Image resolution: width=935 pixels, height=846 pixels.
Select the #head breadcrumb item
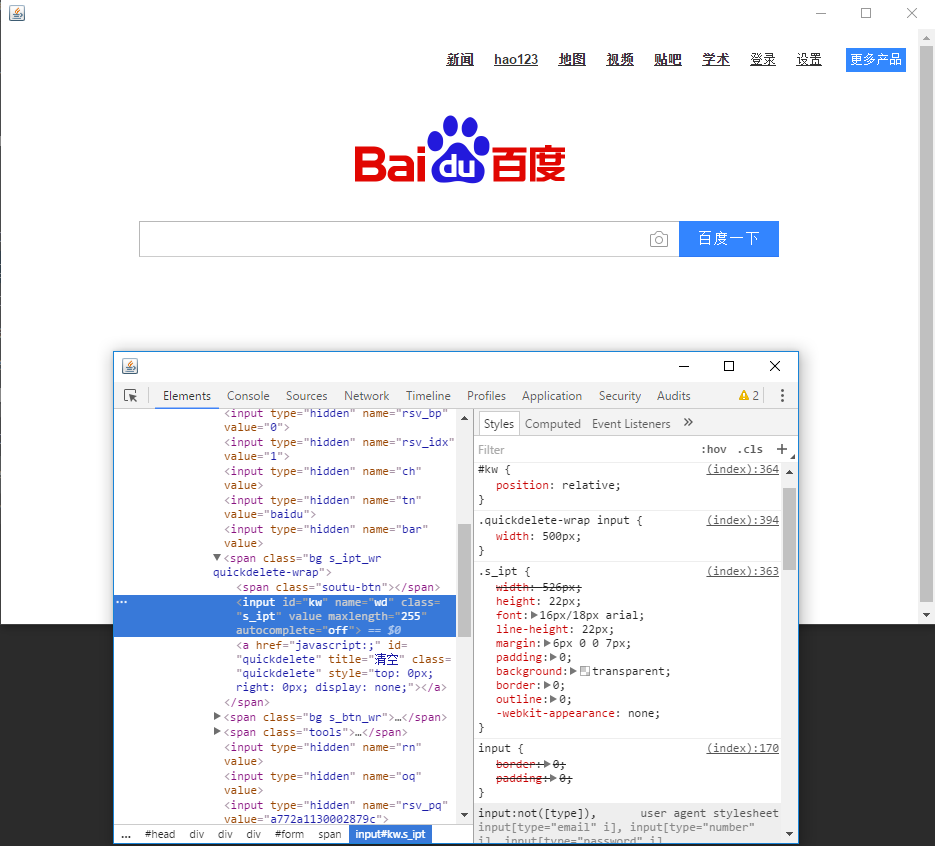pos(160,835)
